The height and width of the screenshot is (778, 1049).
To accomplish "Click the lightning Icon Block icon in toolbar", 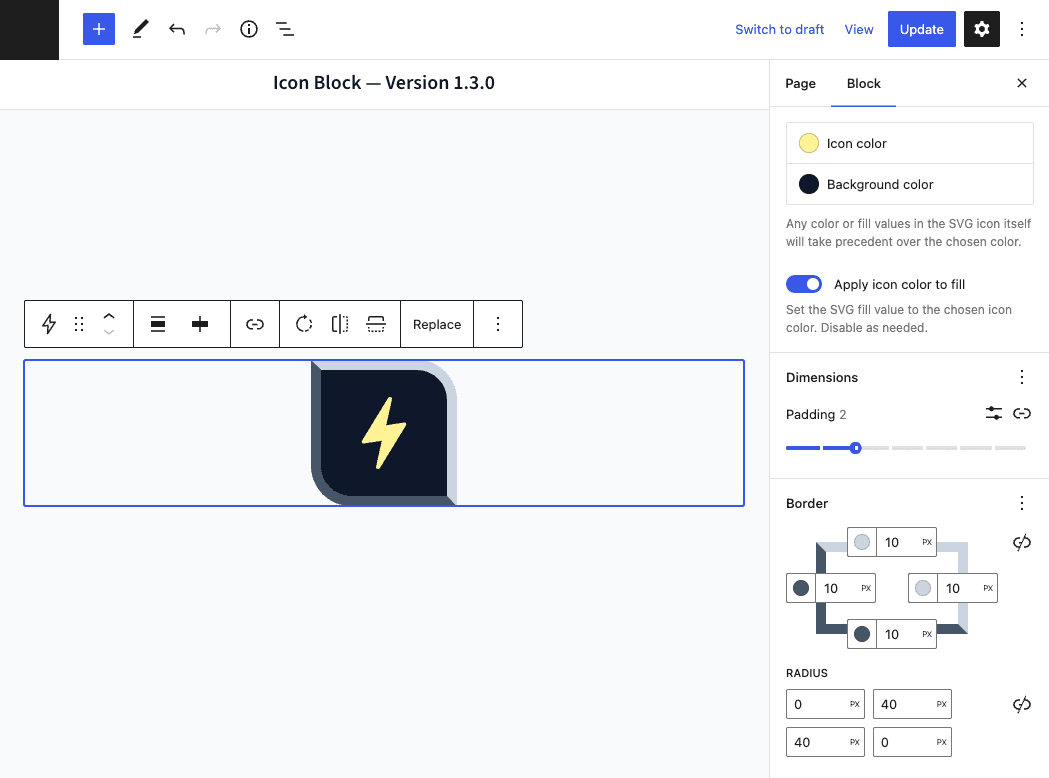I will click(48, 323).
